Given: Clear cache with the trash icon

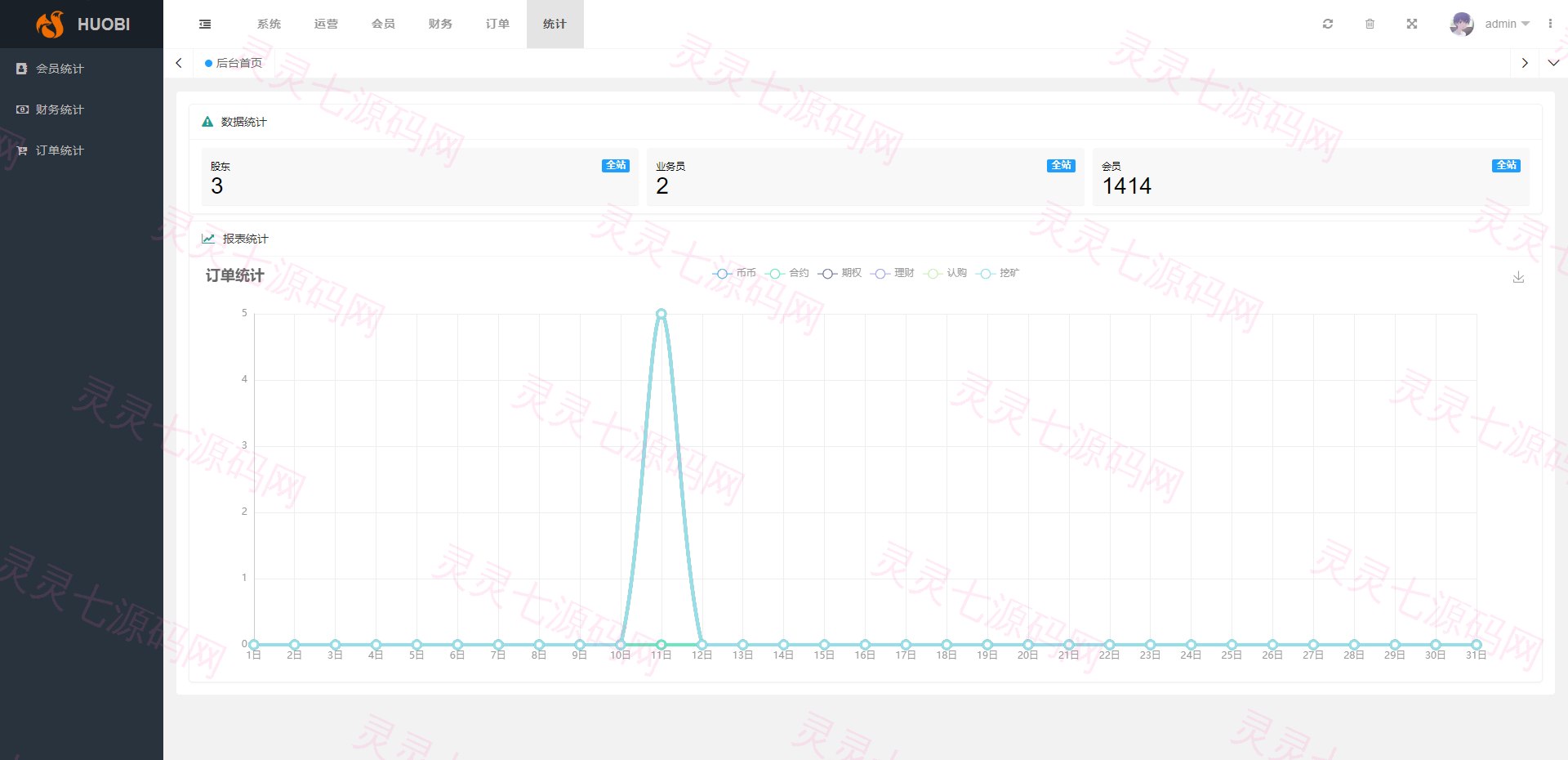Looking at the screenshot, I should [1370, 24].
